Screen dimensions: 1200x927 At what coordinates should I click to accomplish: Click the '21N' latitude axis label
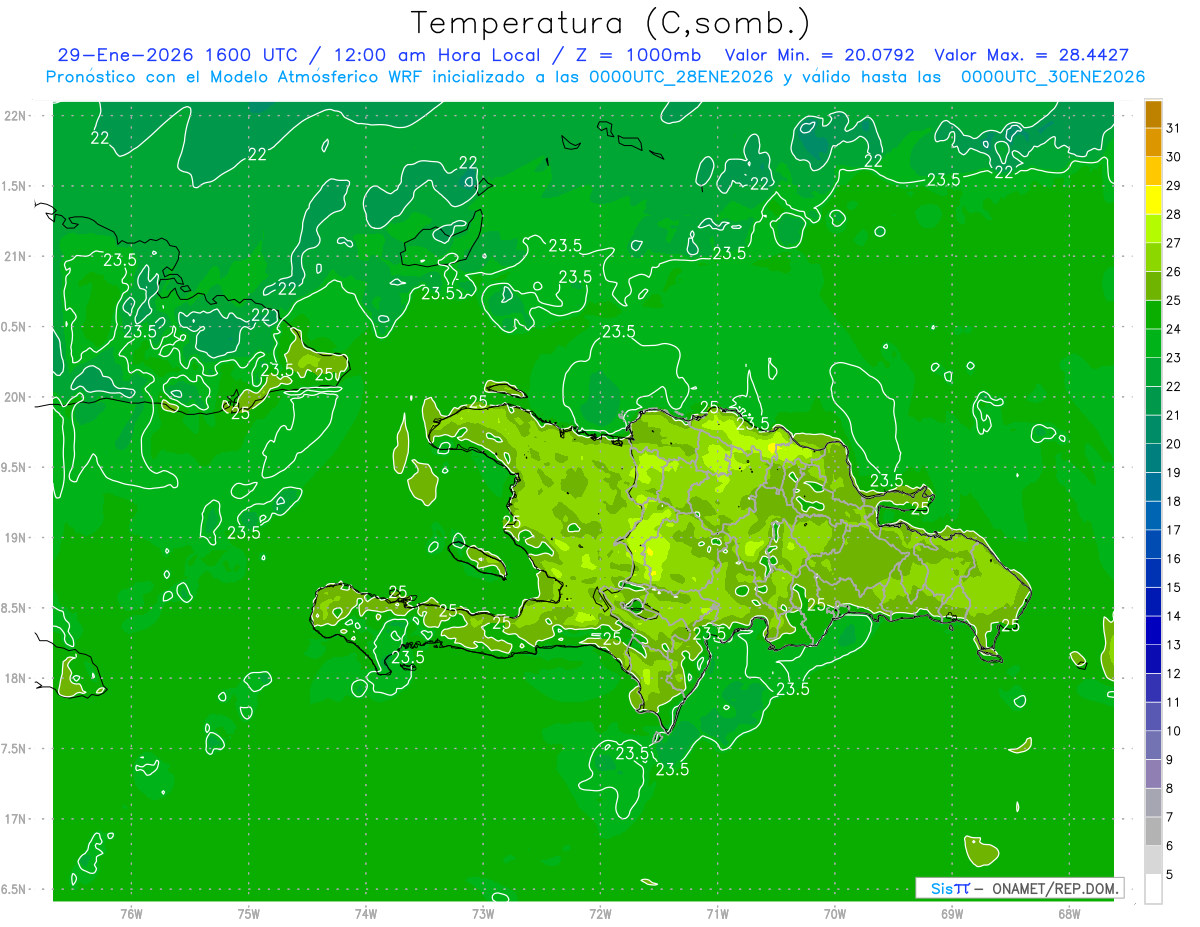tap(17, 257)
